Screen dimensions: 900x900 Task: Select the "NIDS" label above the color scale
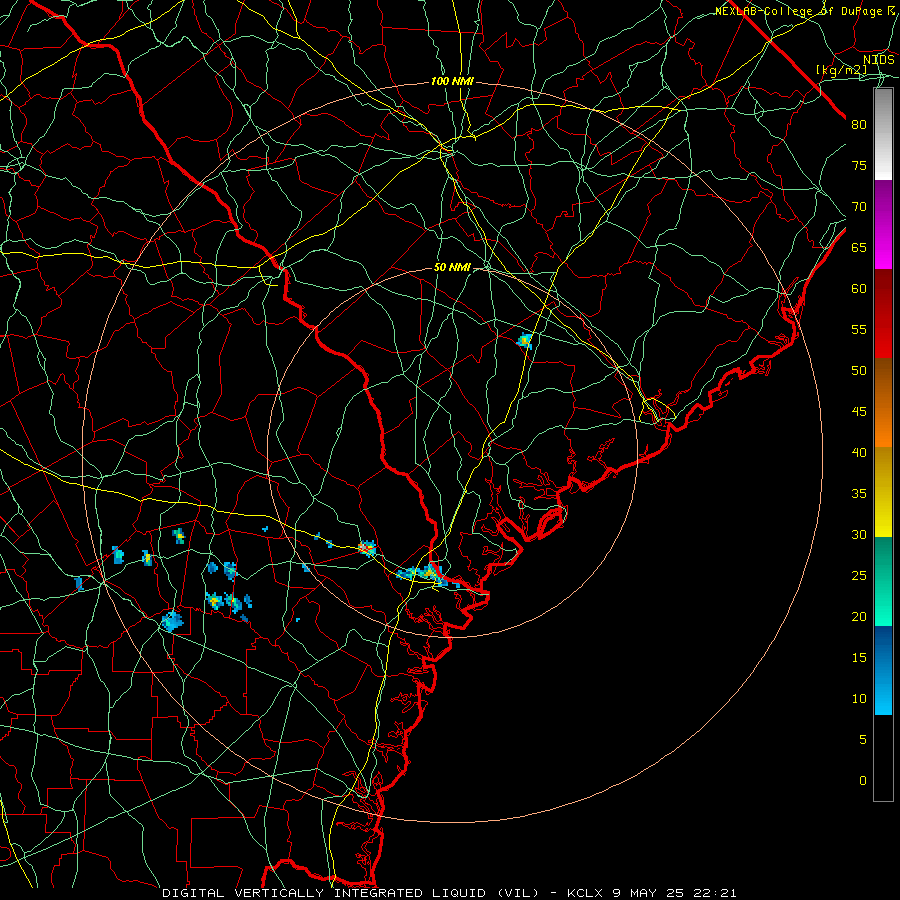pos(879,60)
